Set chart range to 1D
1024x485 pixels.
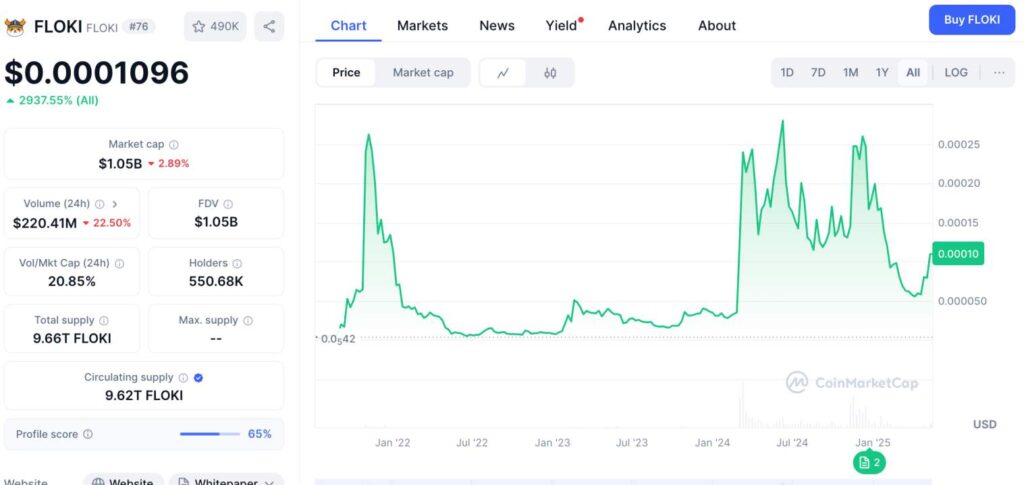787,72
